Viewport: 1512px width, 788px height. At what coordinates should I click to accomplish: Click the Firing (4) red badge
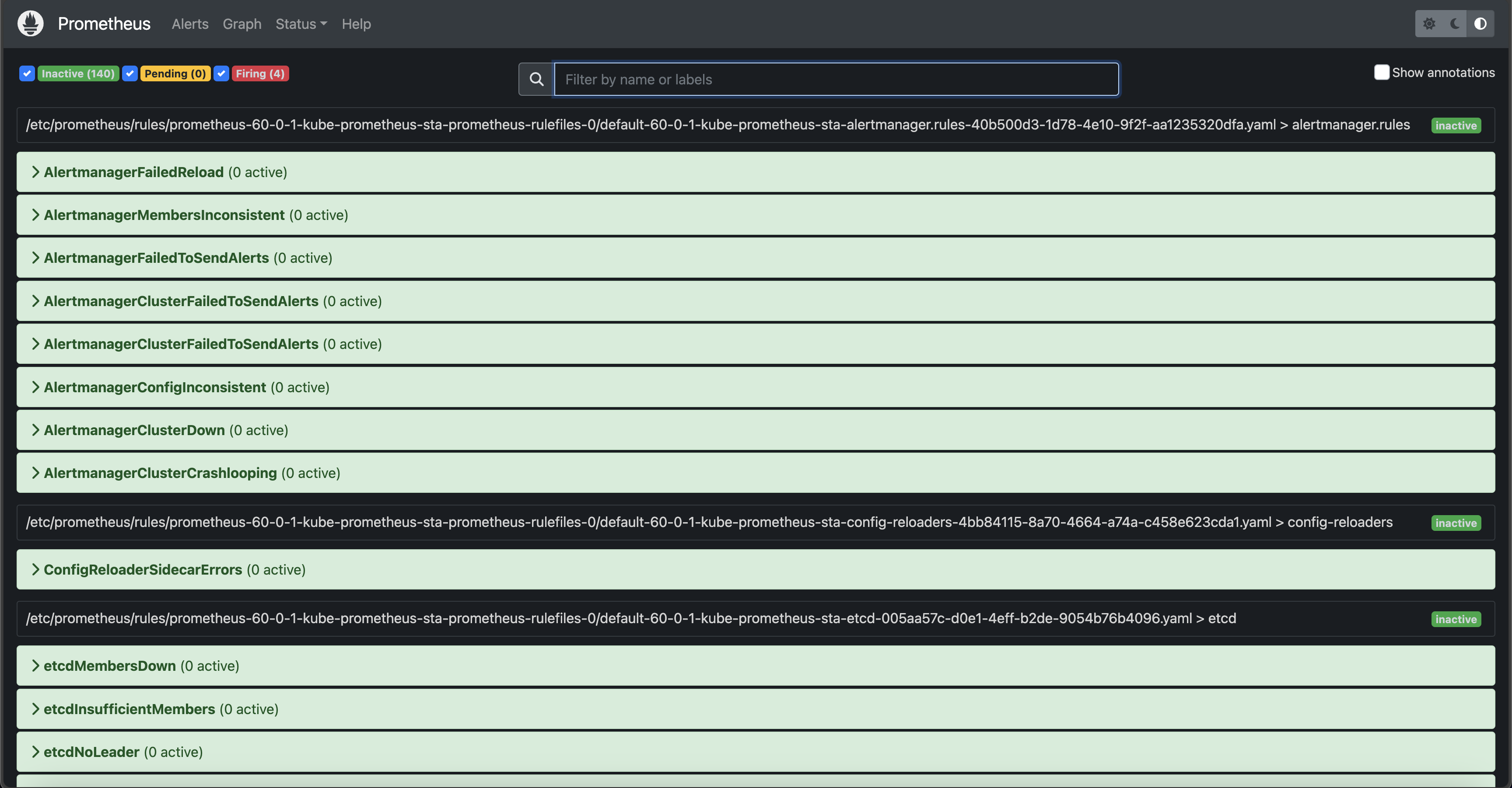coord(260,73)
